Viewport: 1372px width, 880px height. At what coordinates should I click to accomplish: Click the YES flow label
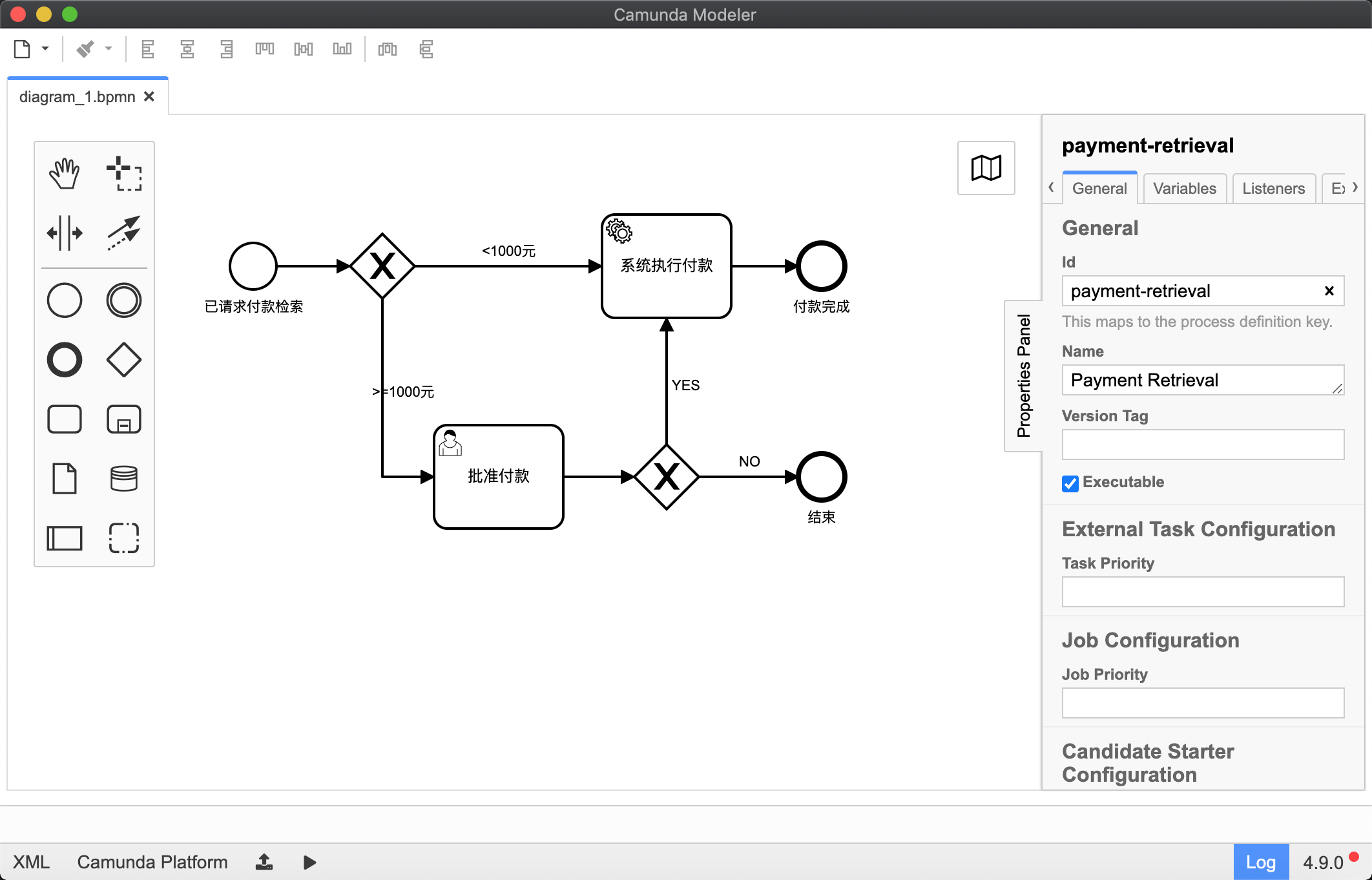tap(685, 385)
